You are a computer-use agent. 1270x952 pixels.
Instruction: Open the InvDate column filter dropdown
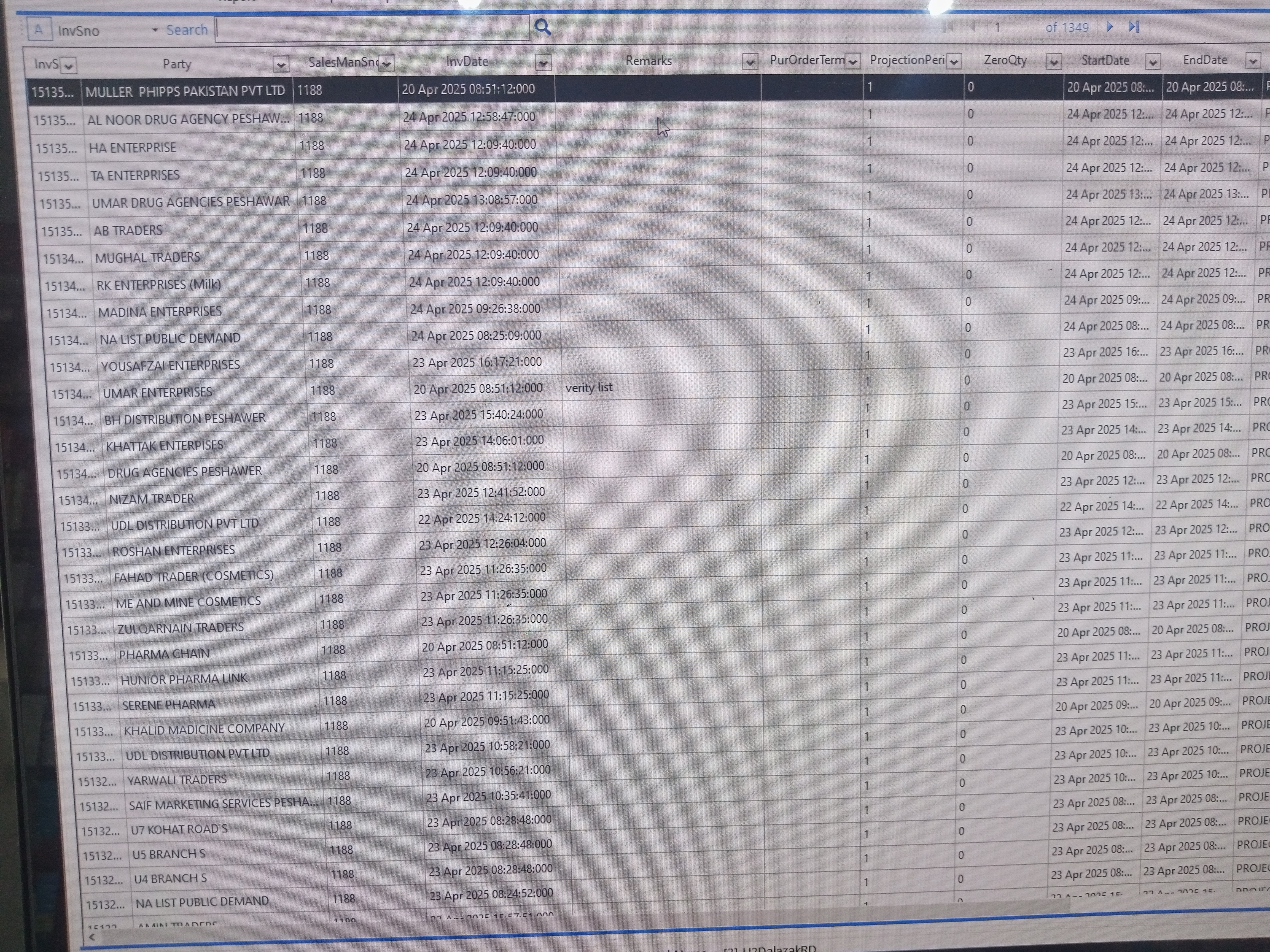pyautogui.click(x=543, y=63)
